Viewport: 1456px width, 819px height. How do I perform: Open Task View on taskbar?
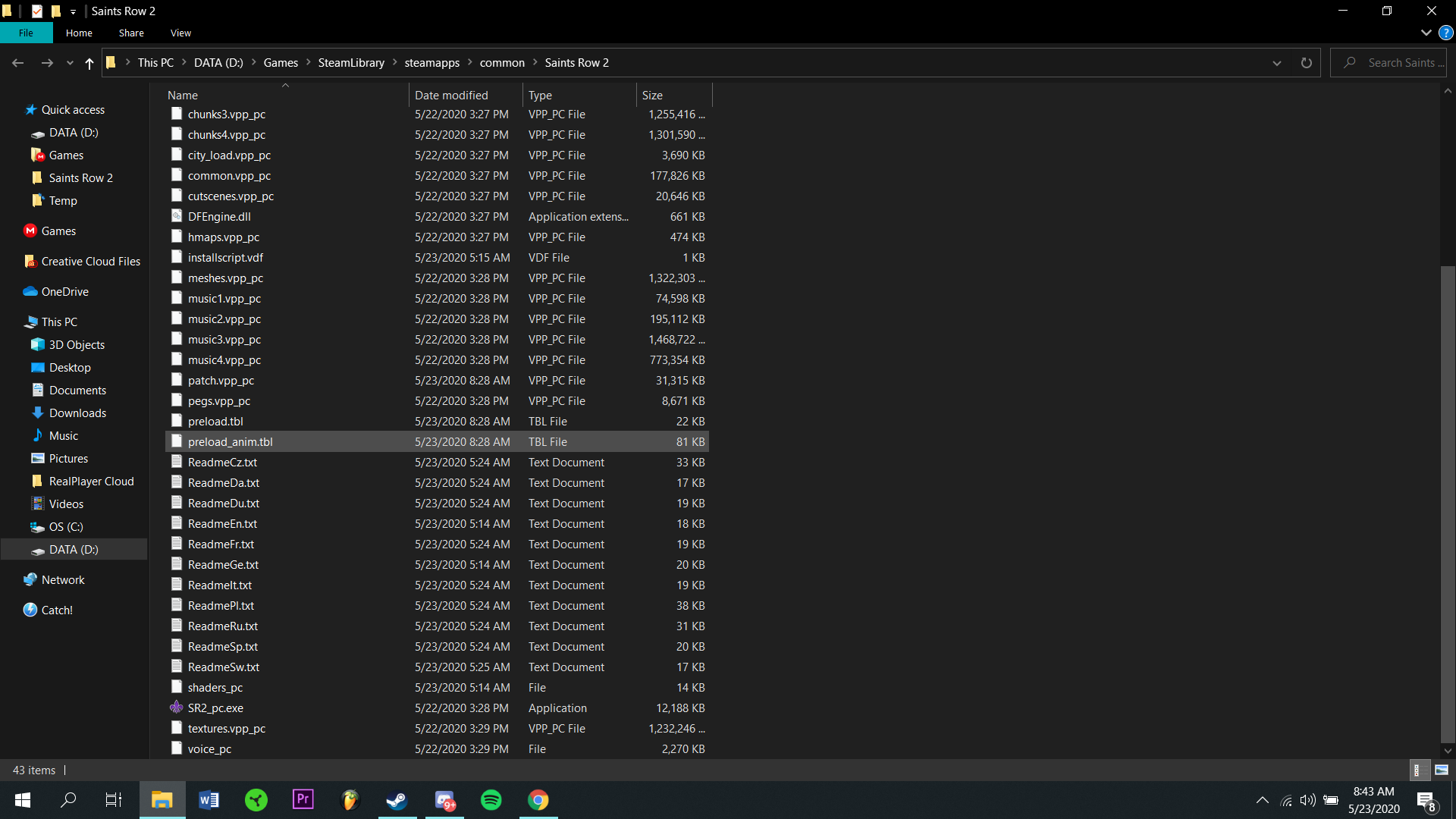[114, 800]
